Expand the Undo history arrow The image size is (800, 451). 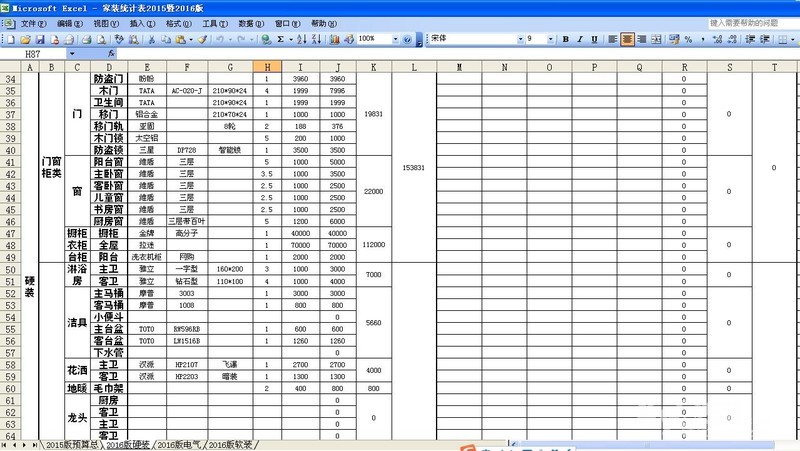[x=230, y=39]
